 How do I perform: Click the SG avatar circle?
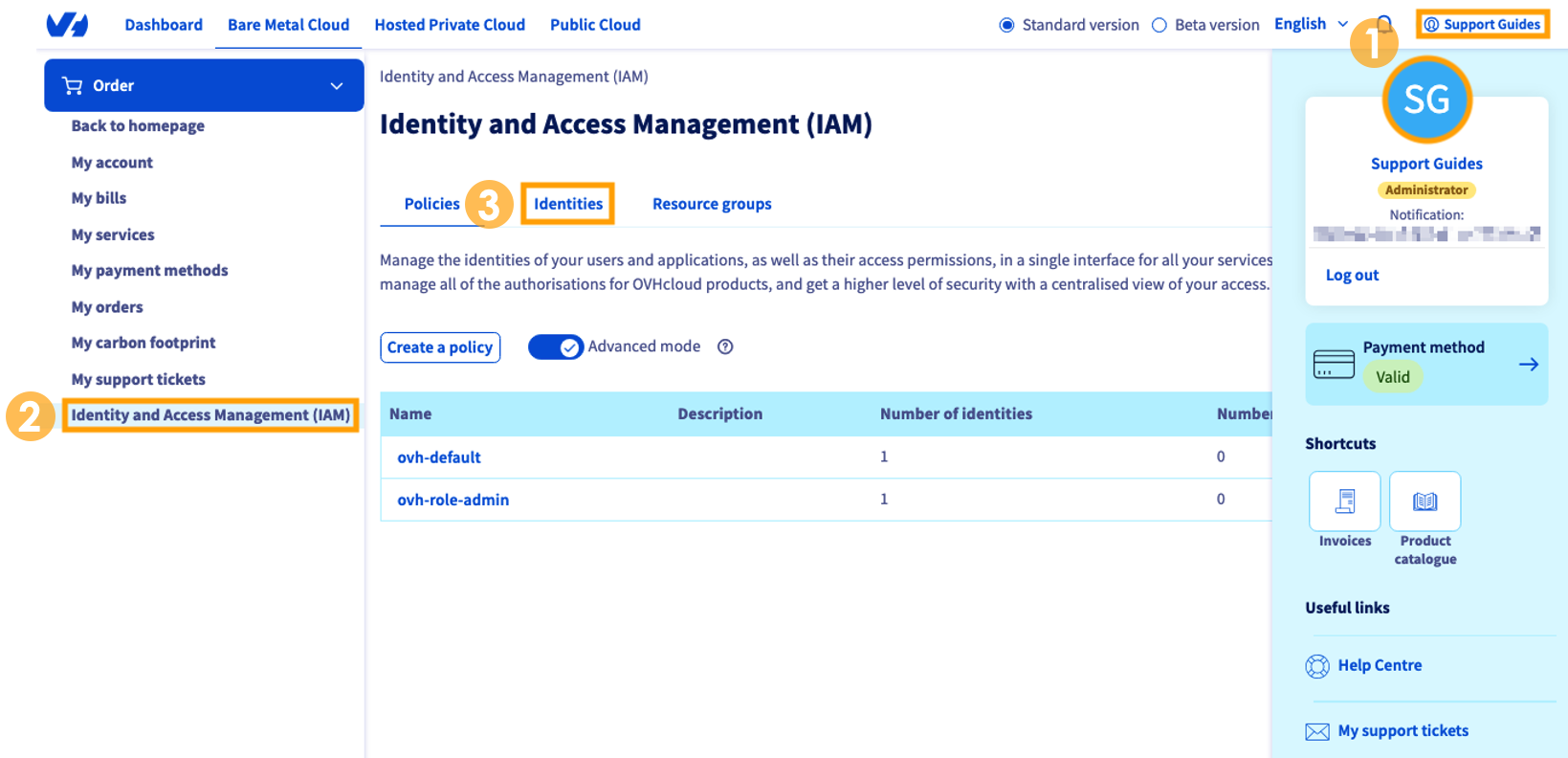1426,100
